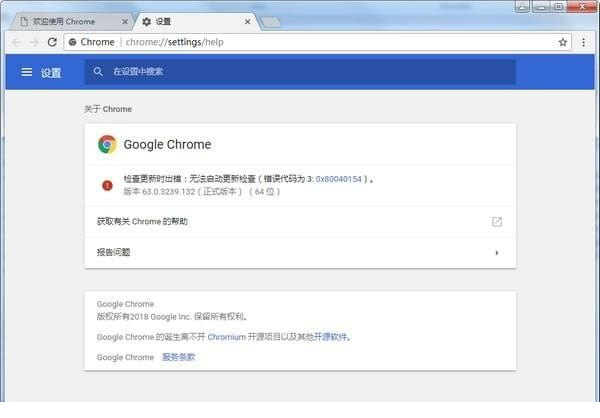This screenshot has width=600, height=418.
Task: Click the browser back arrow
Action: [16, 42]
